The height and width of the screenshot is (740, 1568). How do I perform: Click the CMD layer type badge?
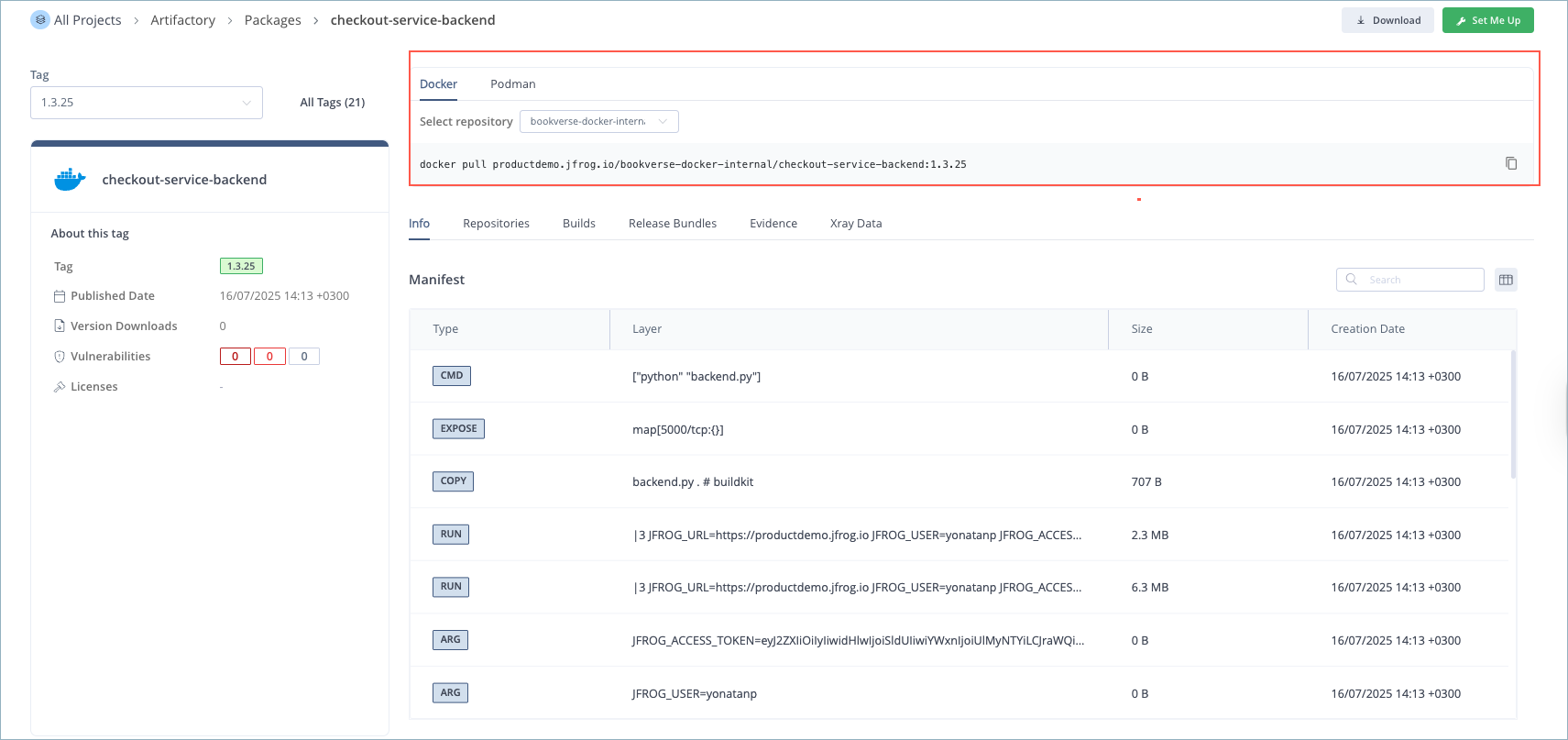452,376
